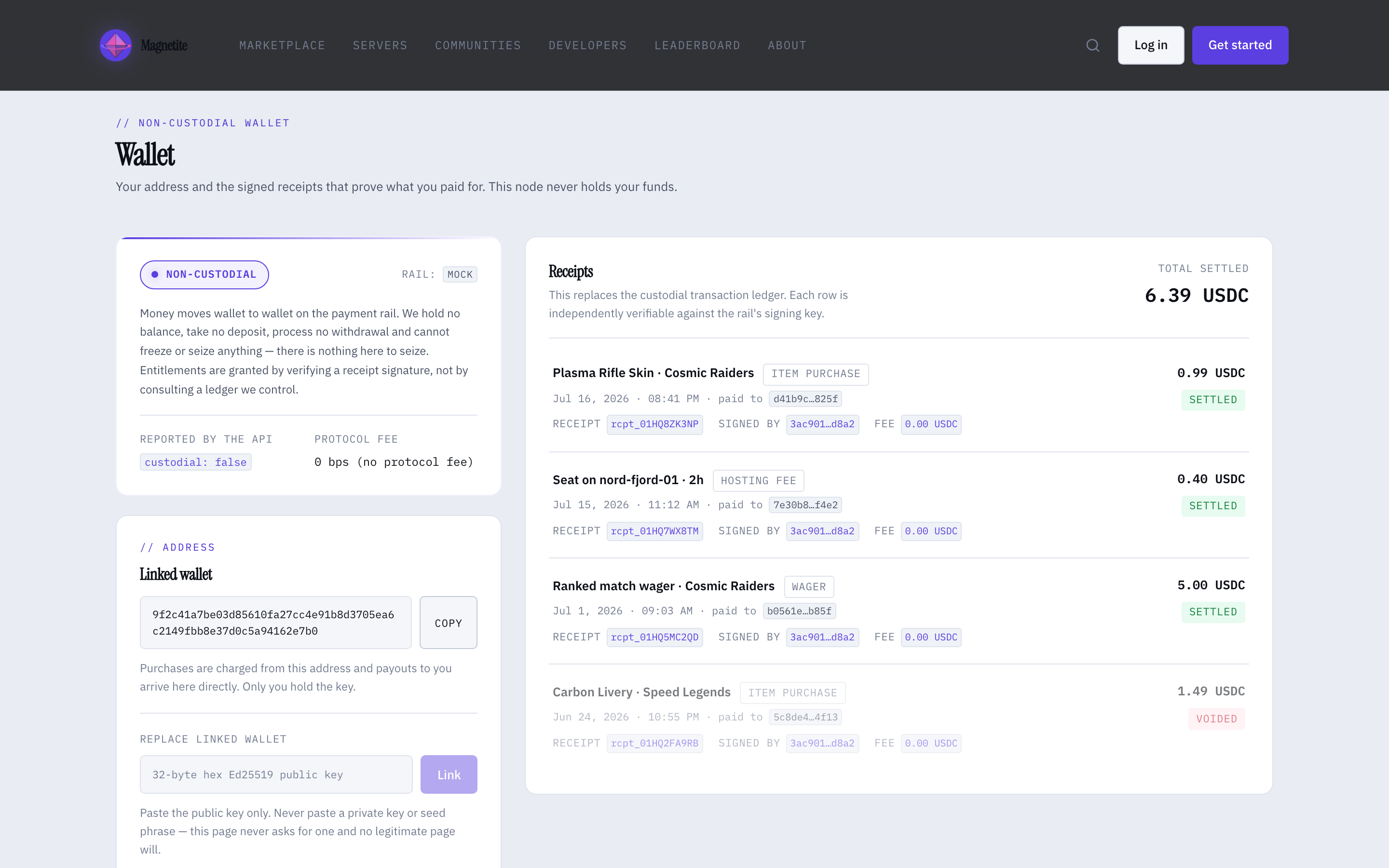This screenshot has height=868, width=1389.
Task: Click the 1.49 USDC amount
Action: (1211, 691)
